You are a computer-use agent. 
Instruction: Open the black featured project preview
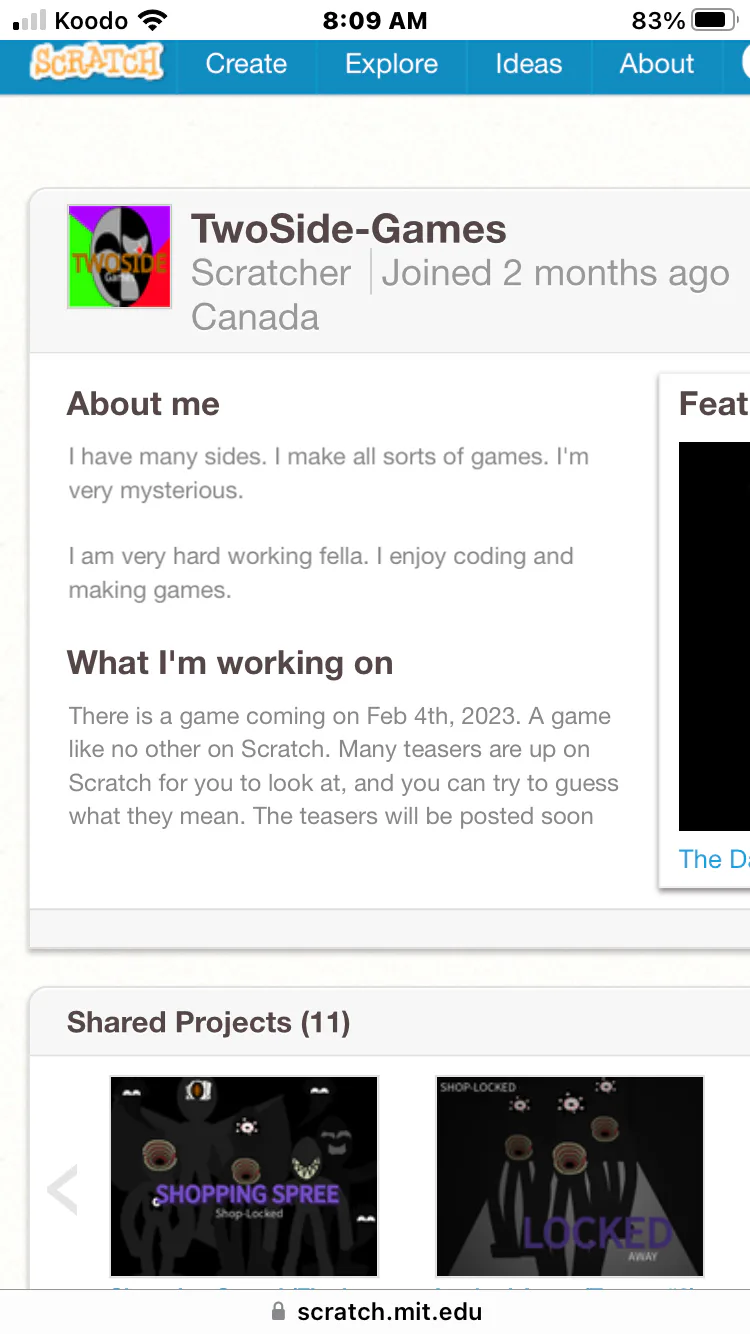coord(714,636)
